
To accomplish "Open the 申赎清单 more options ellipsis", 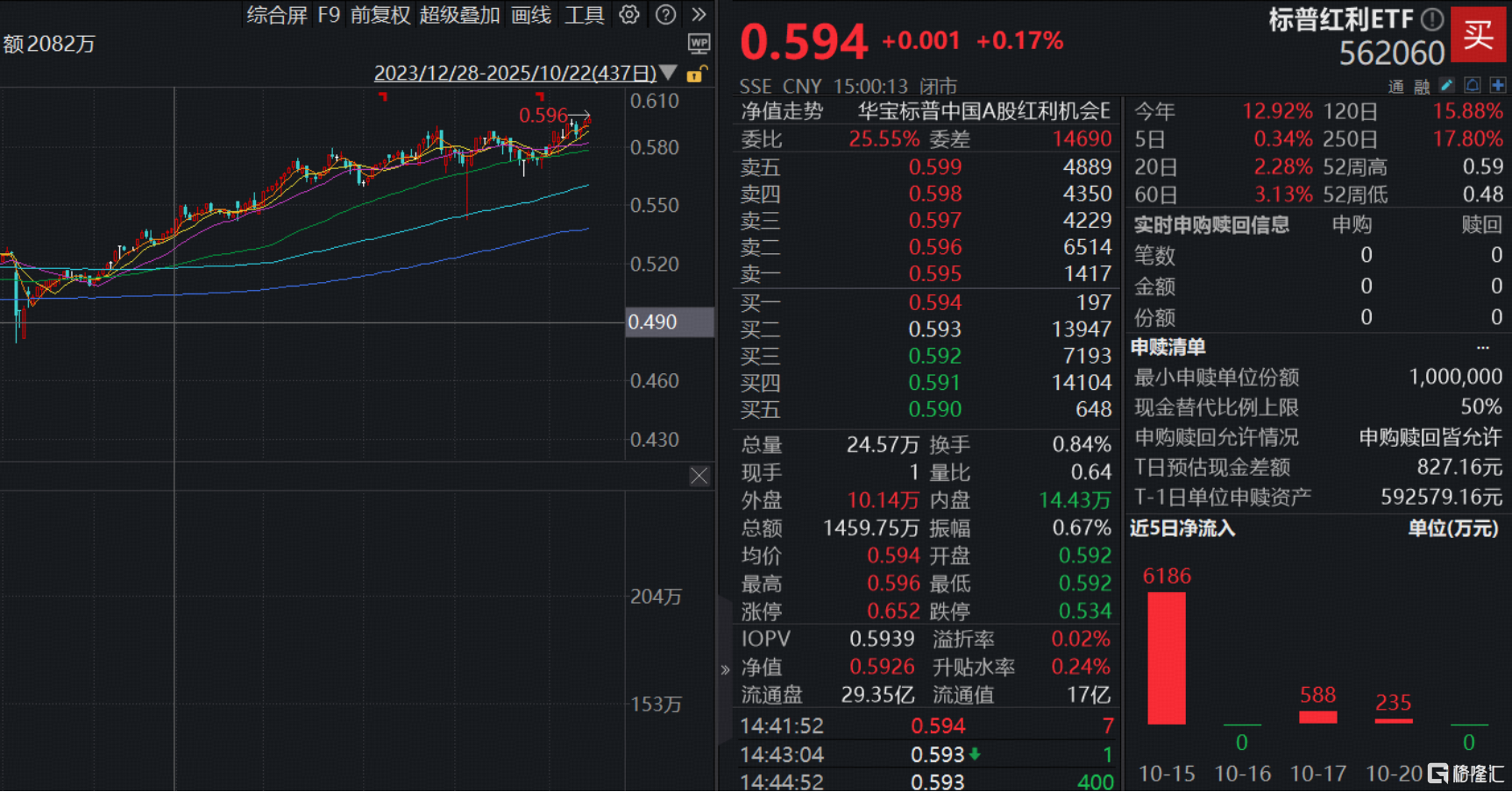I will coord(1482,347).
